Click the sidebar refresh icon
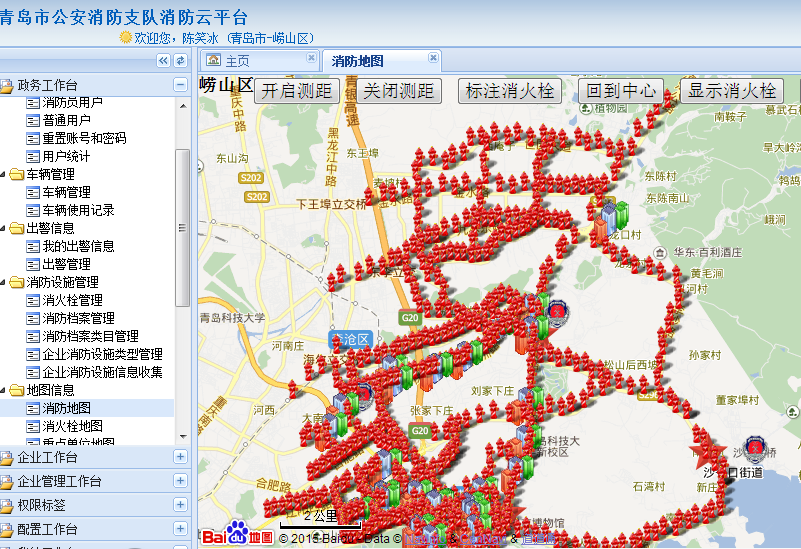Screen dimensions: 801x549 (181, 61)
